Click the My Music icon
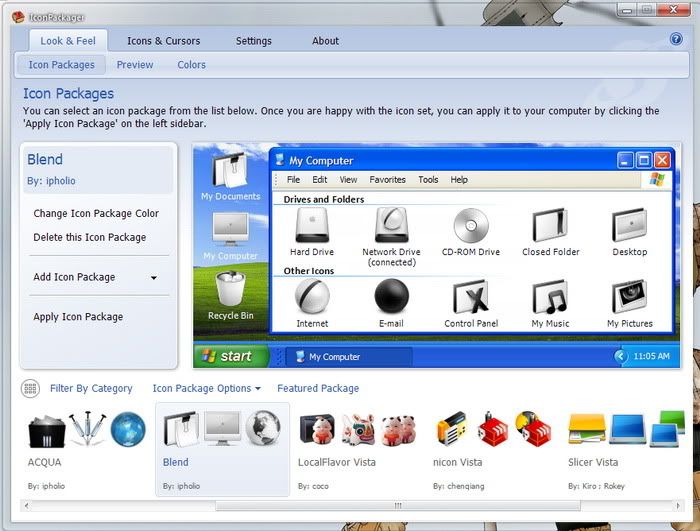The height and width of the screenshot is (531, 700). (x=550, y=297)
